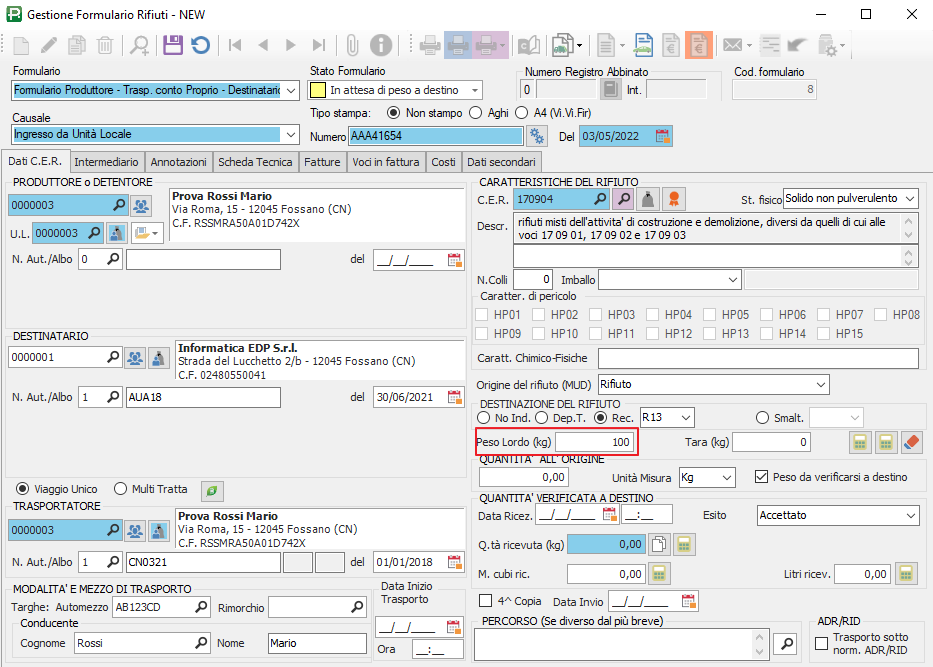Click the gear icon beside Numero AAA41654
The image size is (933, 667).
click(538, 136)
